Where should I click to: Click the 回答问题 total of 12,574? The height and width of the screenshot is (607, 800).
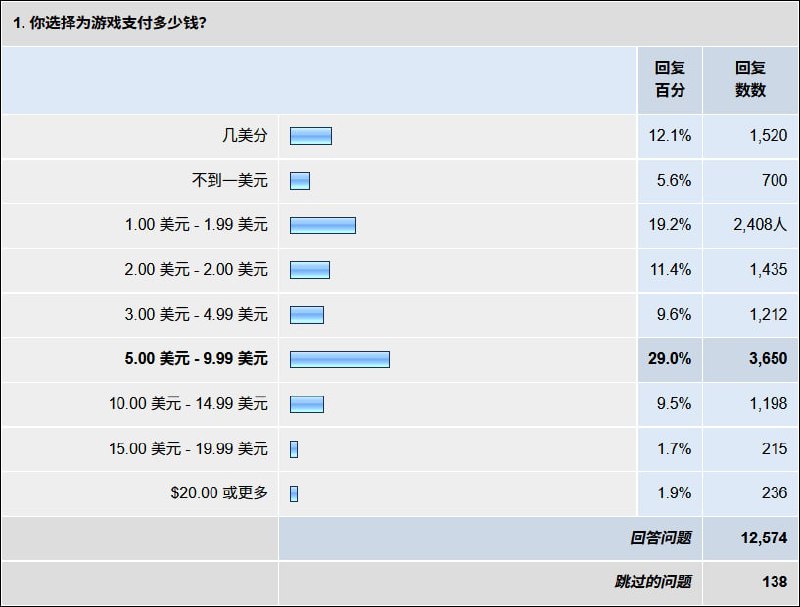tap(764, 538)
